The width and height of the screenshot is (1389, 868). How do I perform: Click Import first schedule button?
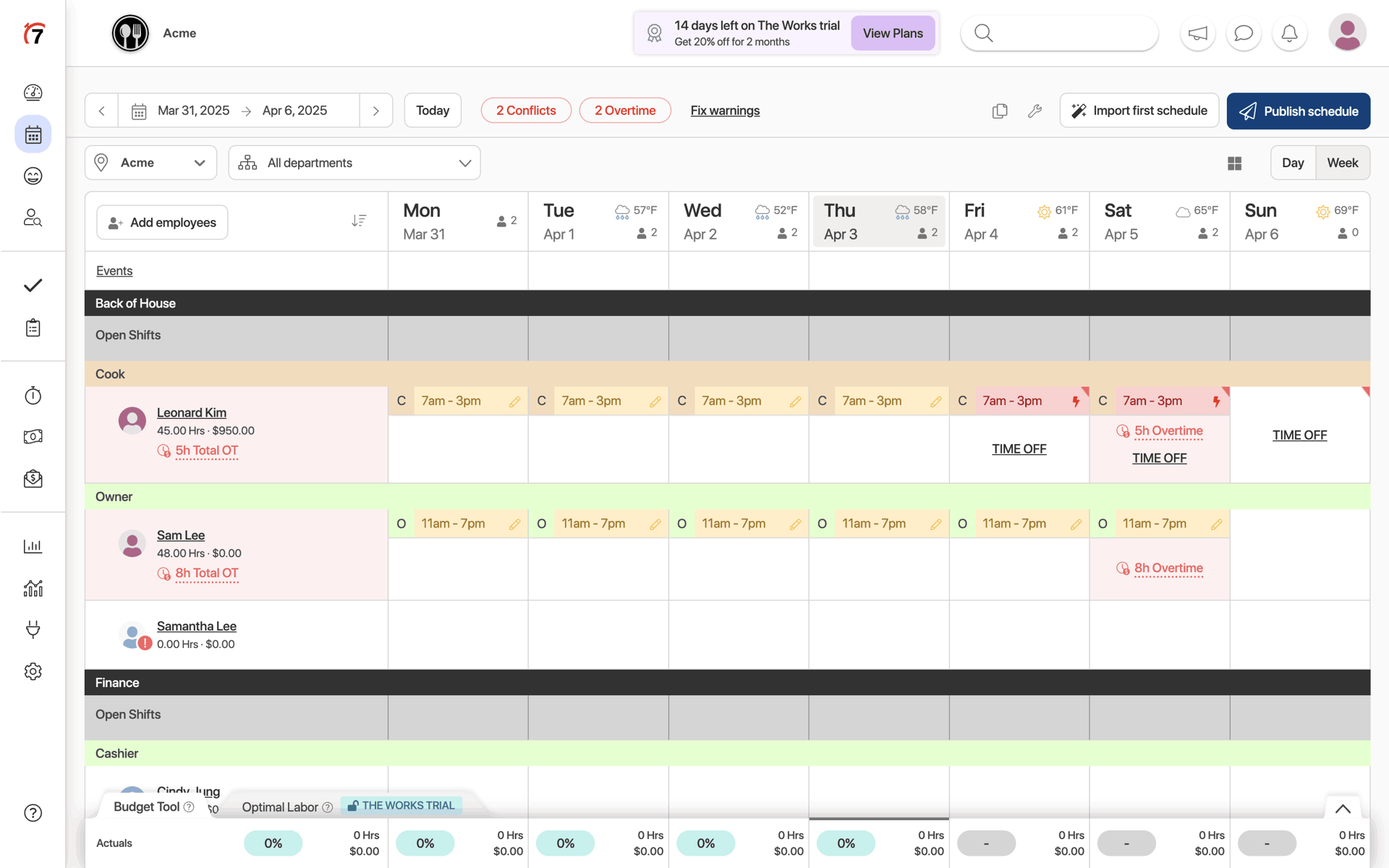pos(1139,111)
